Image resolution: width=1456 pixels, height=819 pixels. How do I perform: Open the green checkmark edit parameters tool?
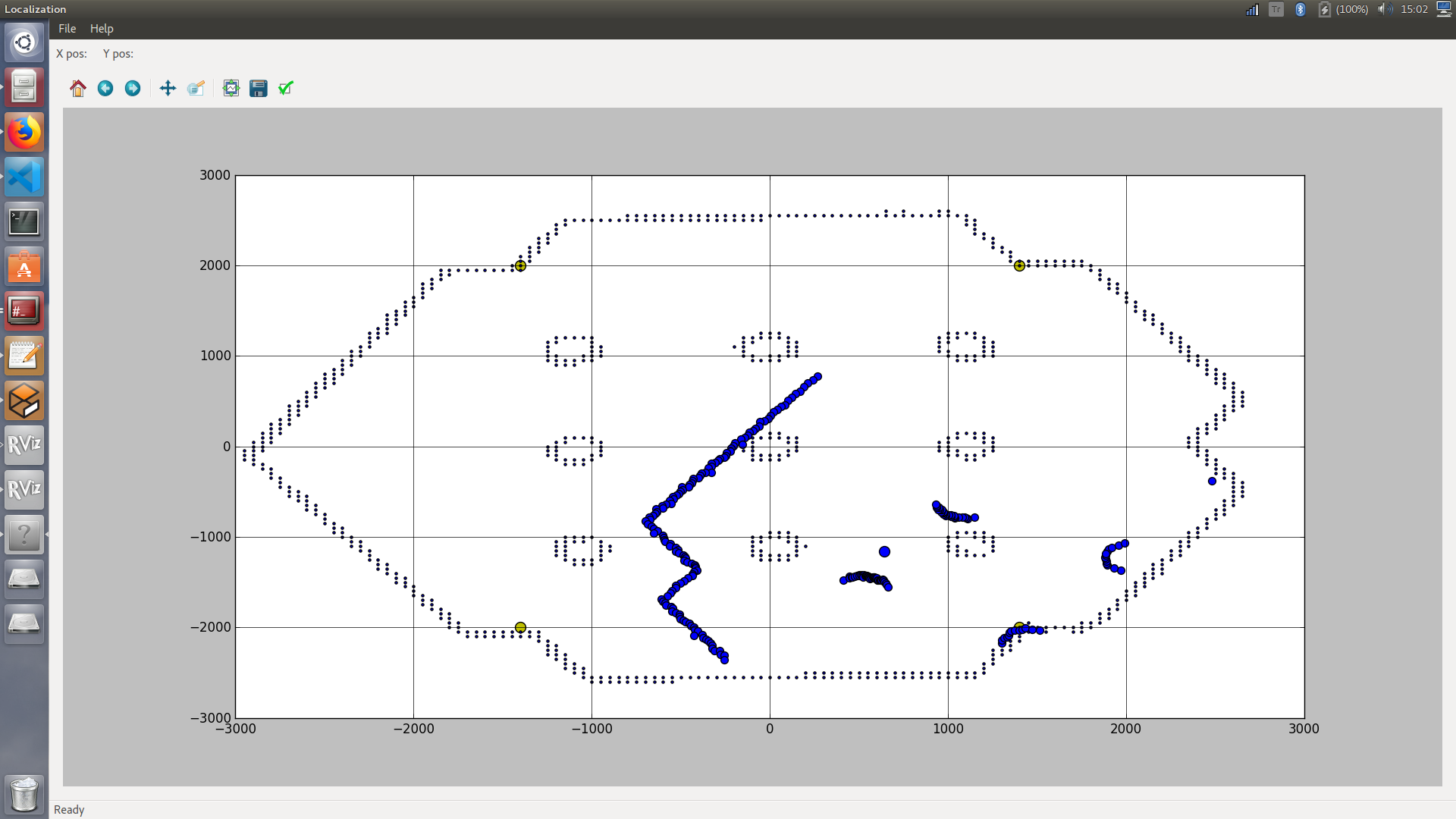[286, 89]
